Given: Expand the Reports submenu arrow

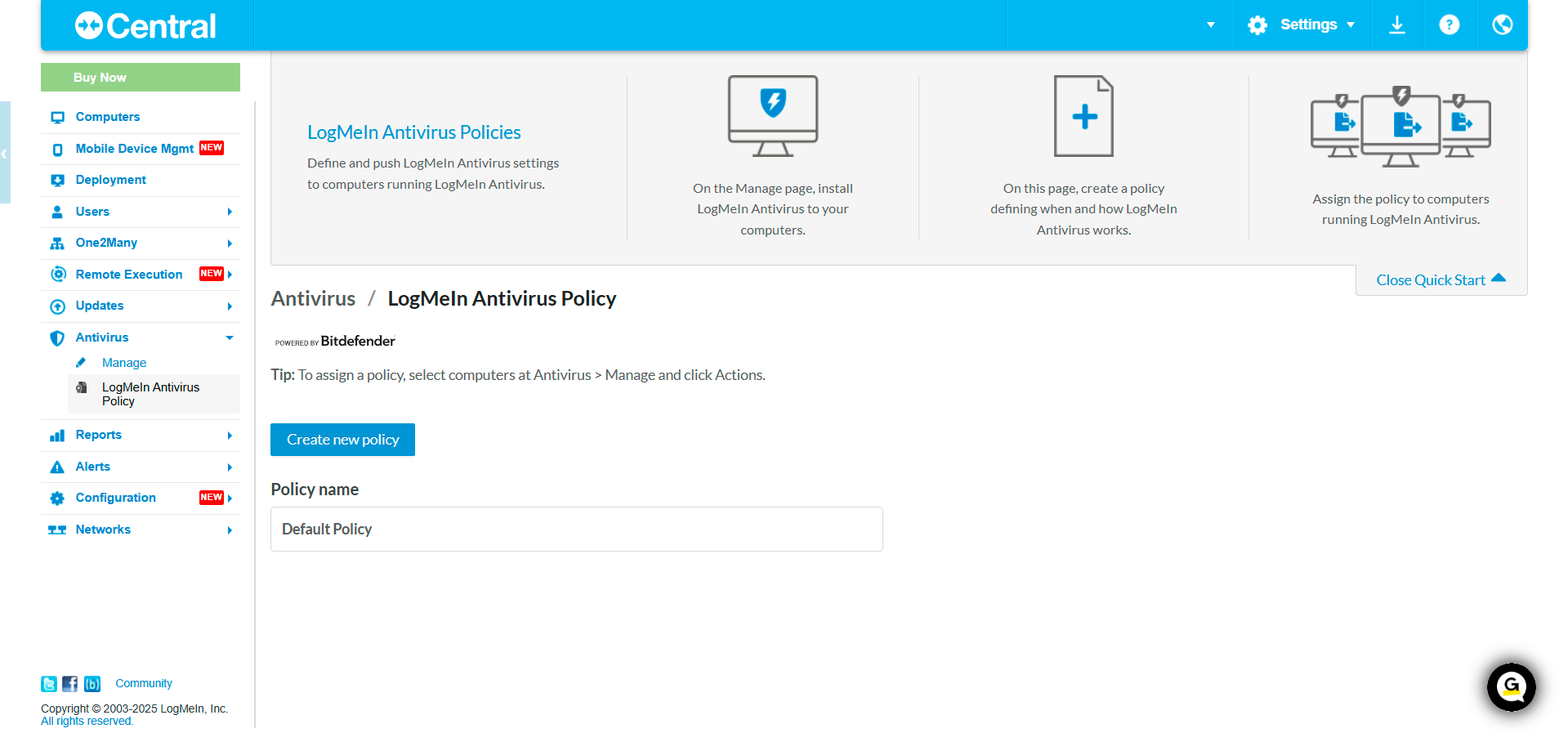Looking at the screenshot, I should click(x=230, y=436).
